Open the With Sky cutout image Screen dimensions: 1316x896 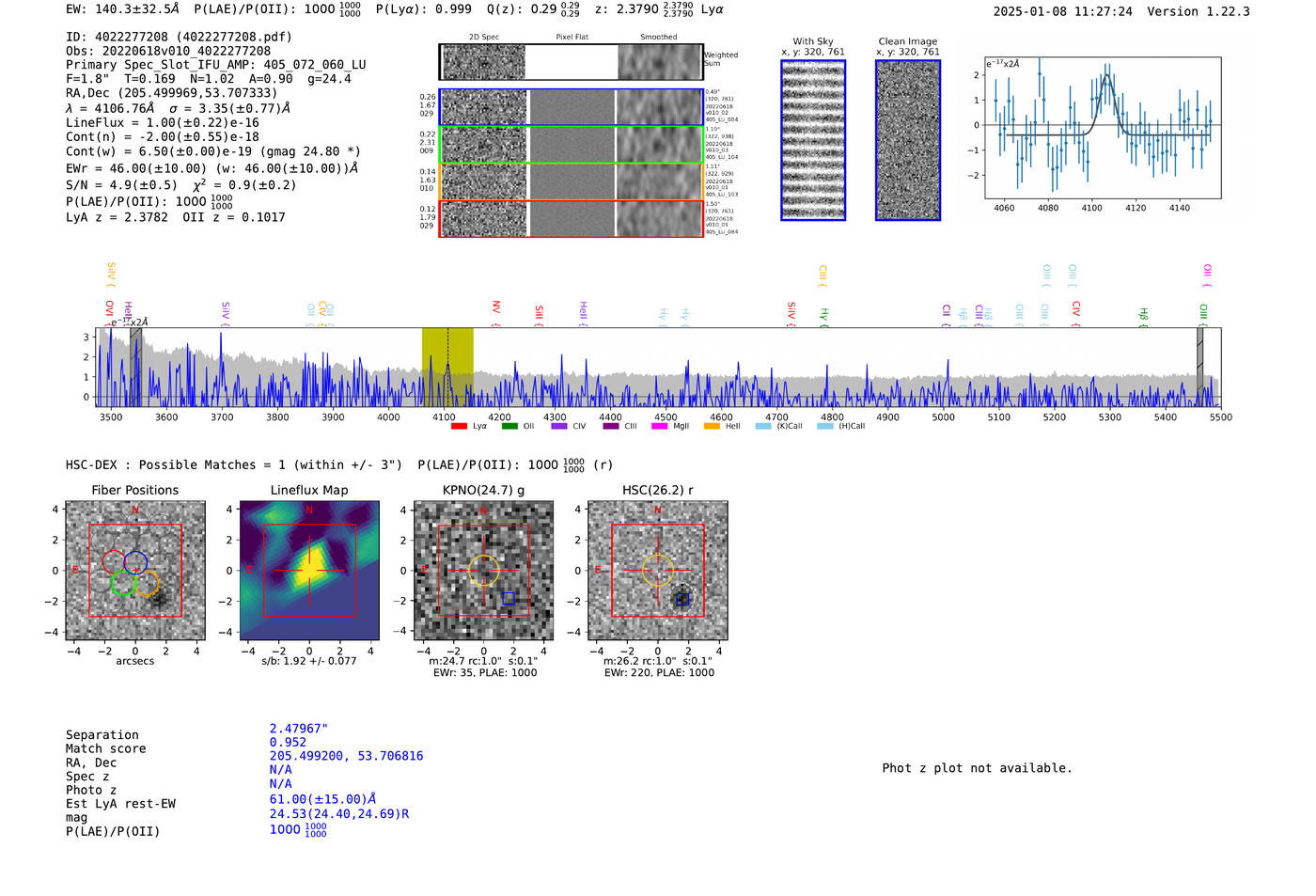(813, 140)
